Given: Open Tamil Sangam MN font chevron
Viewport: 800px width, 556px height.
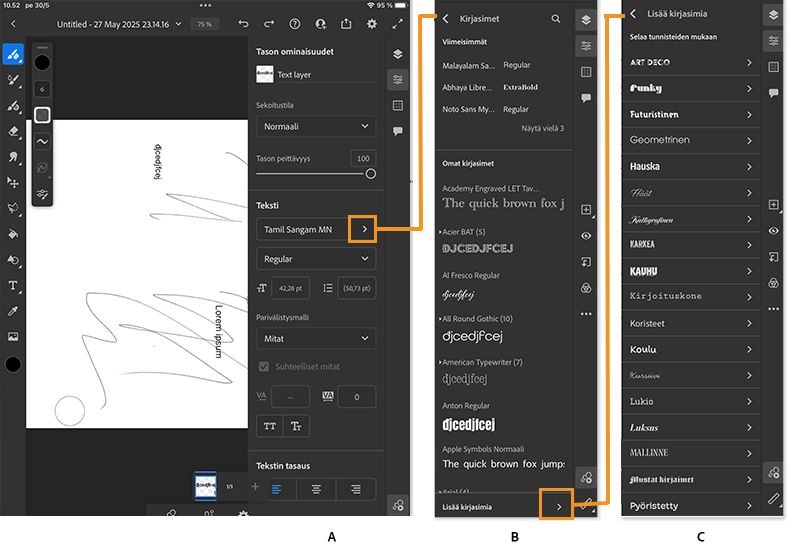Looking at the screenshot, I should coord(364,229).
